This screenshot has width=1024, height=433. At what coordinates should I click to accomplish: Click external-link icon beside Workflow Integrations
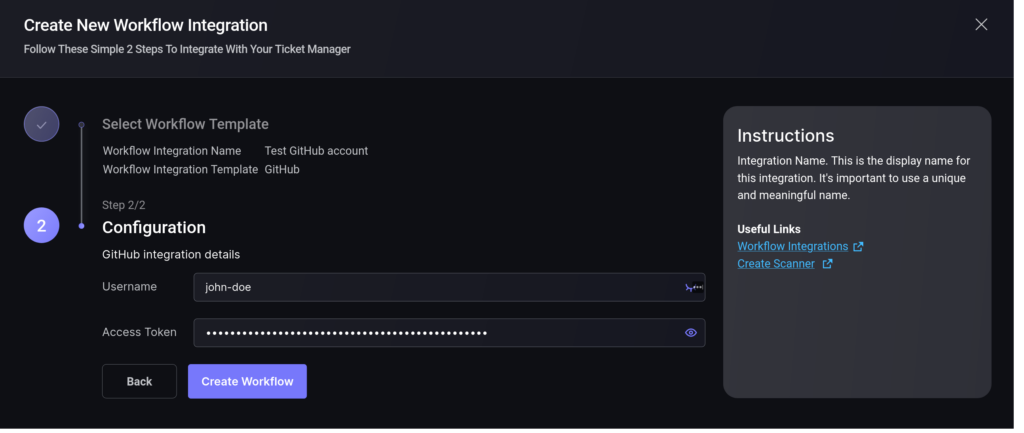(x=858, y=247)
